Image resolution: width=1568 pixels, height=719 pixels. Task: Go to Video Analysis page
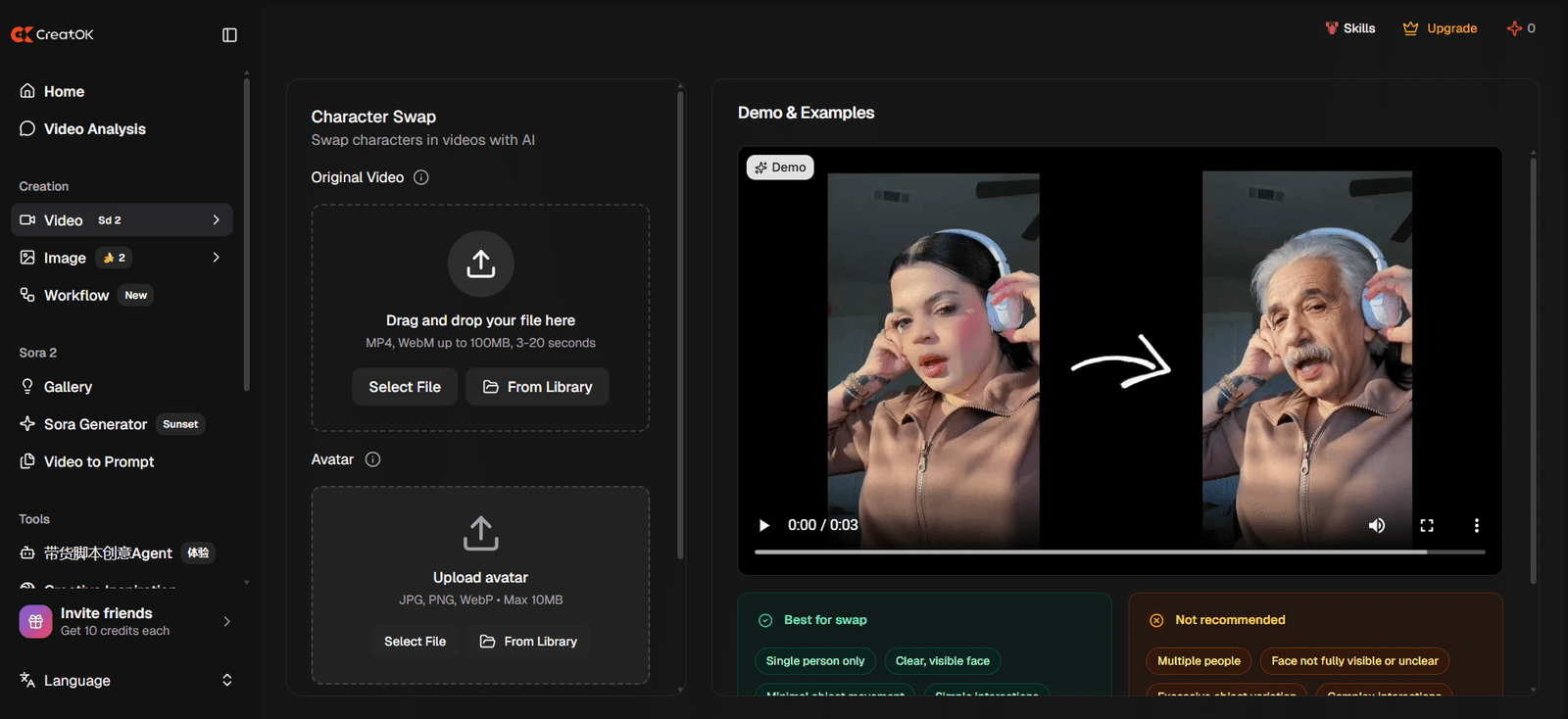tap(94, 129)
